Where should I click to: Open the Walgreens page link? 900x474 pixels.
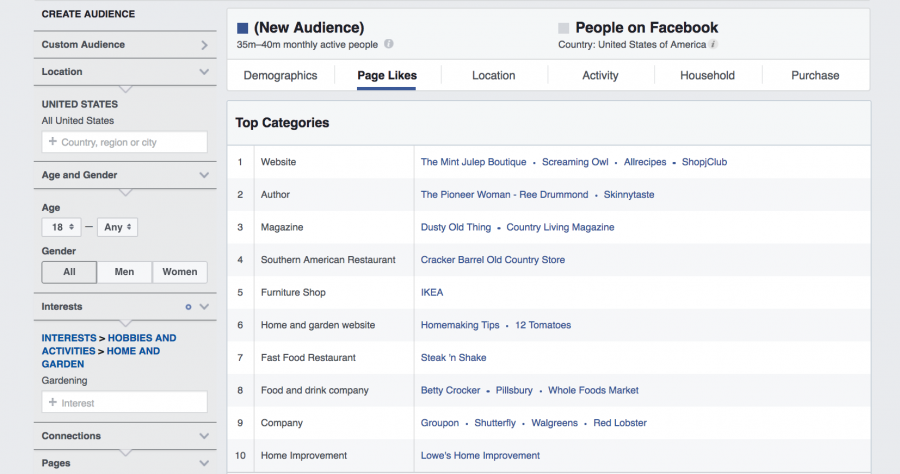(554, 423)
